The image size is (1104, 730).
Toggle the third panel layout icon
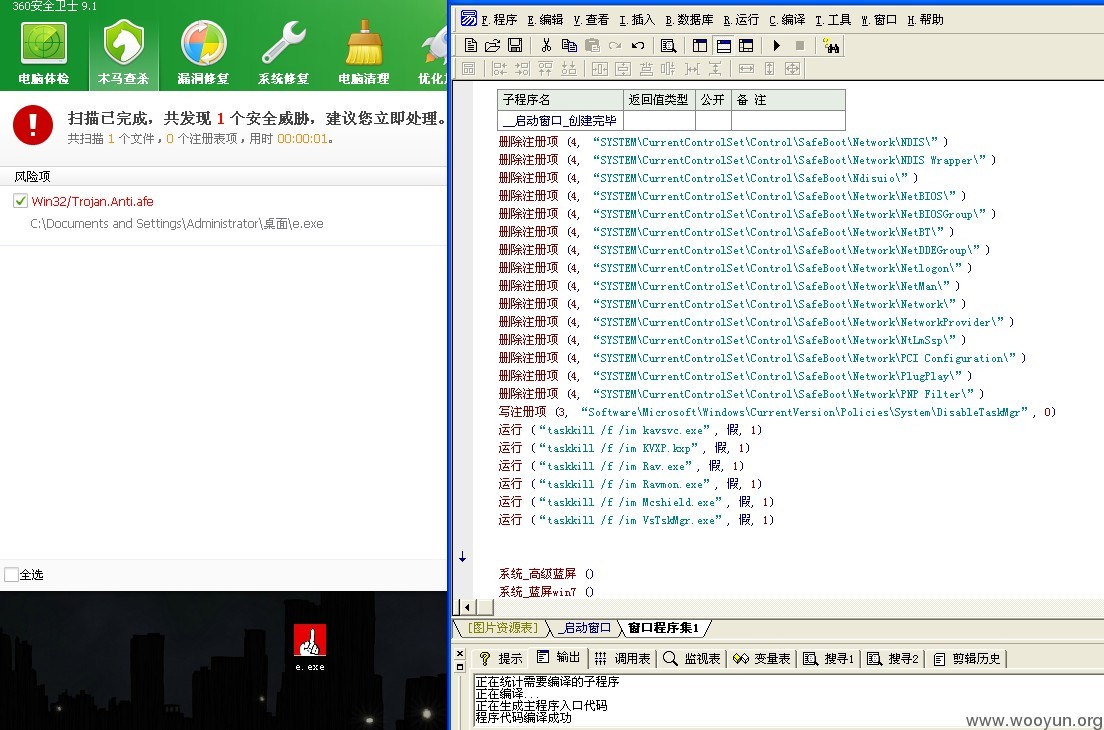(x=746, y=46)
